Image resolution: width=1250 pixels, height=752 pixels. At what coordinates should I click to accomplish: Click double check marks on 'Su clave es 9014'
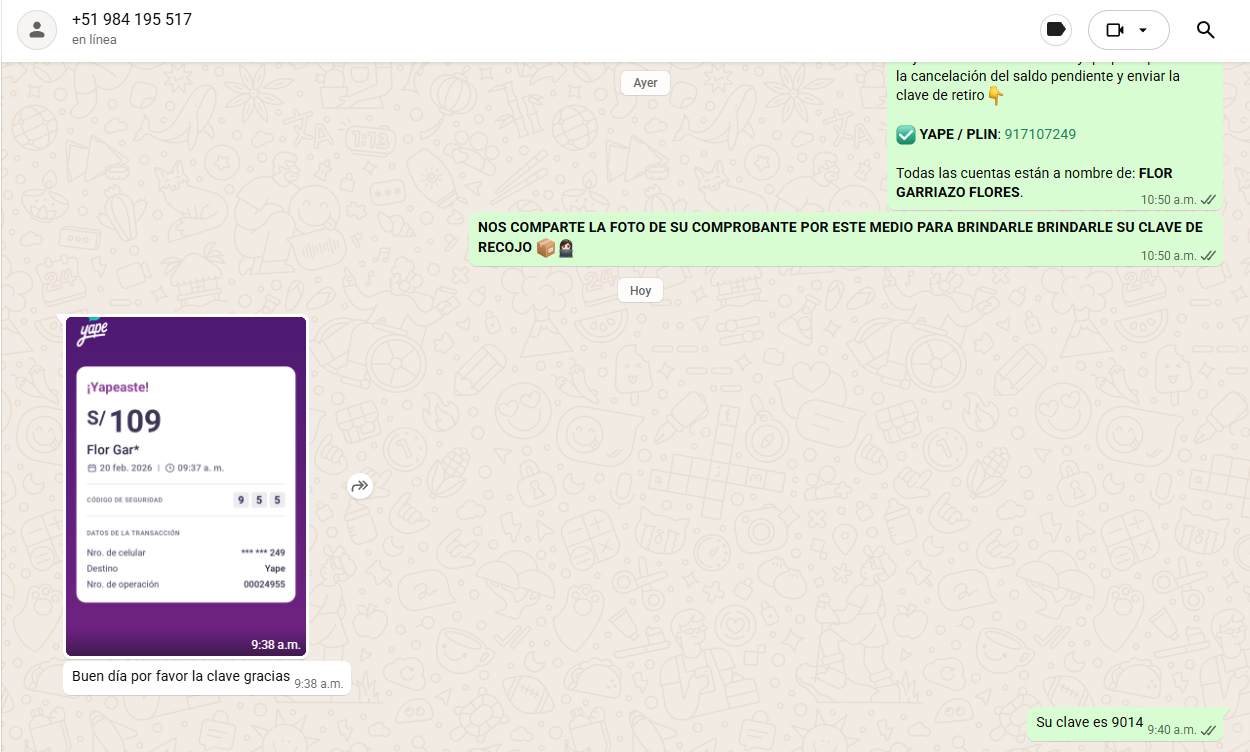pyautogui.click(x=1208, y=730)
